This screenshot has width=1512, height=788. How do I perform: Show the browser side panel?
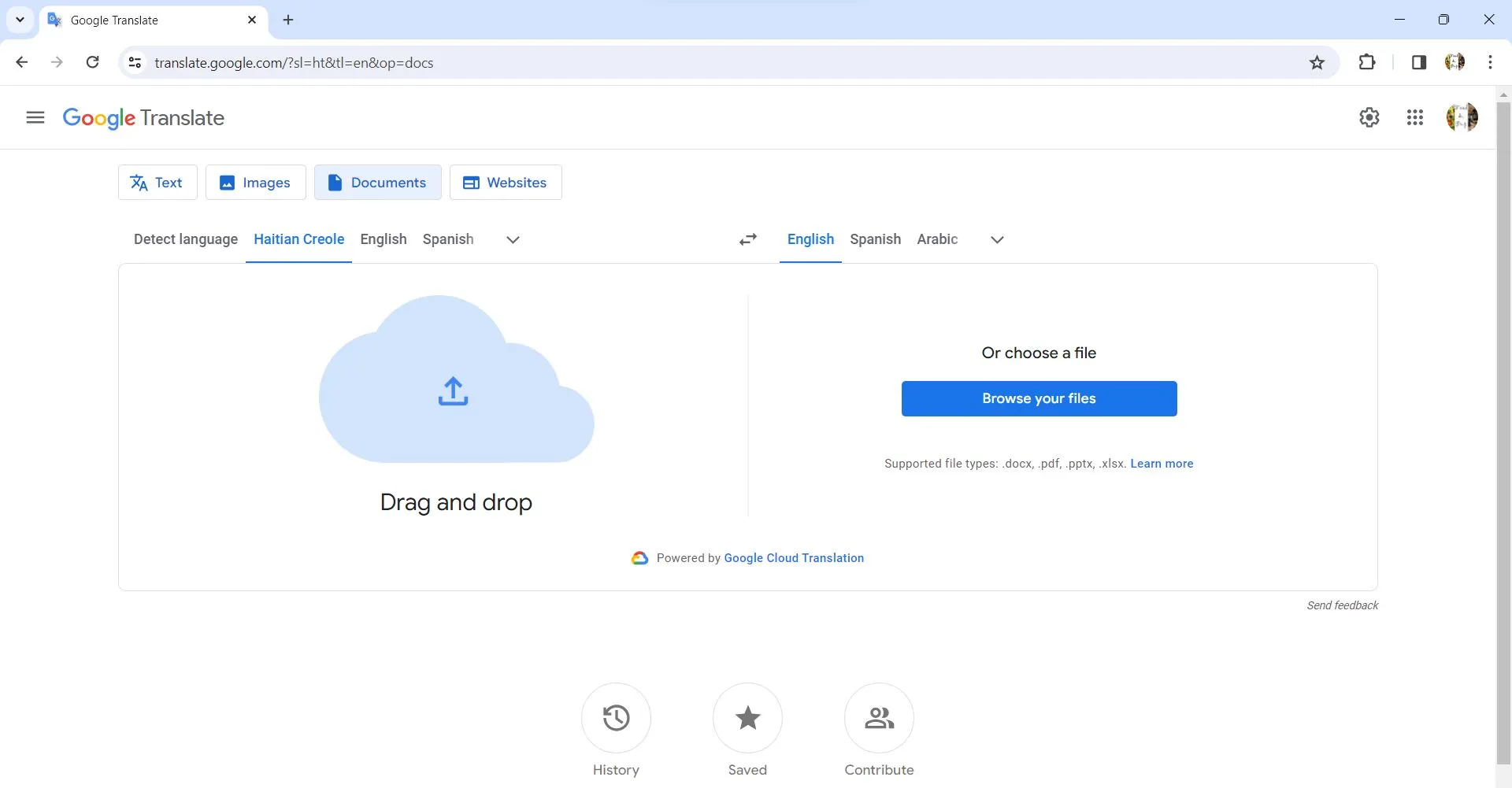click(x=1418, y=62)
